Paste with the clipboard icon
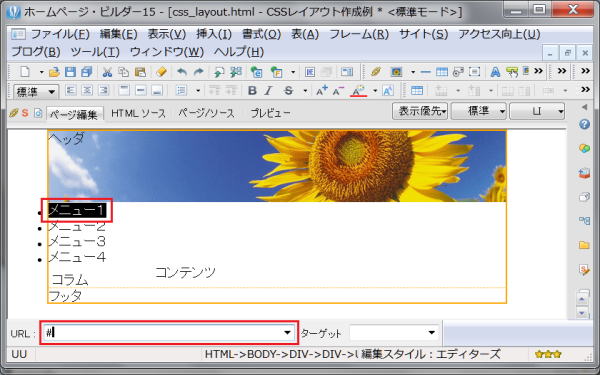600x375 pixels. pos(140,72)
